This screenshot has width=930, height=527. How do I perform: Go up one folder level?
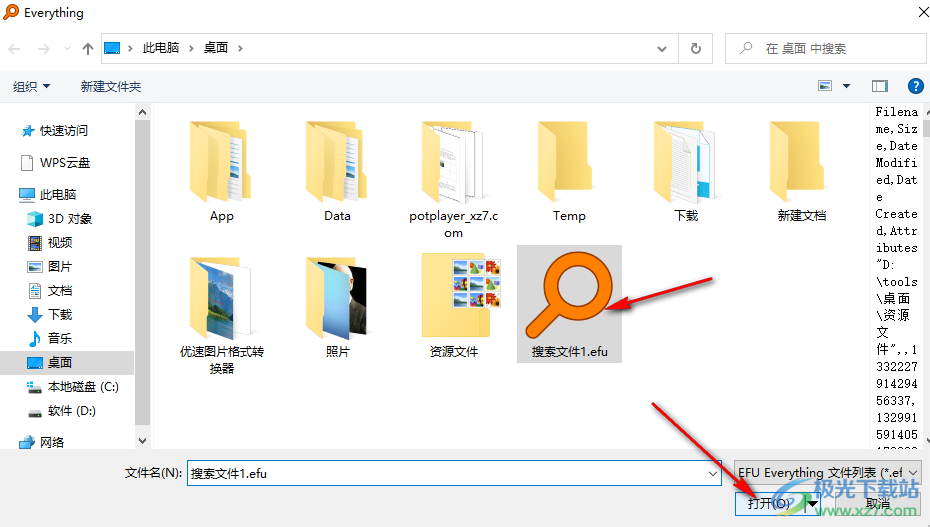point(88,49)
